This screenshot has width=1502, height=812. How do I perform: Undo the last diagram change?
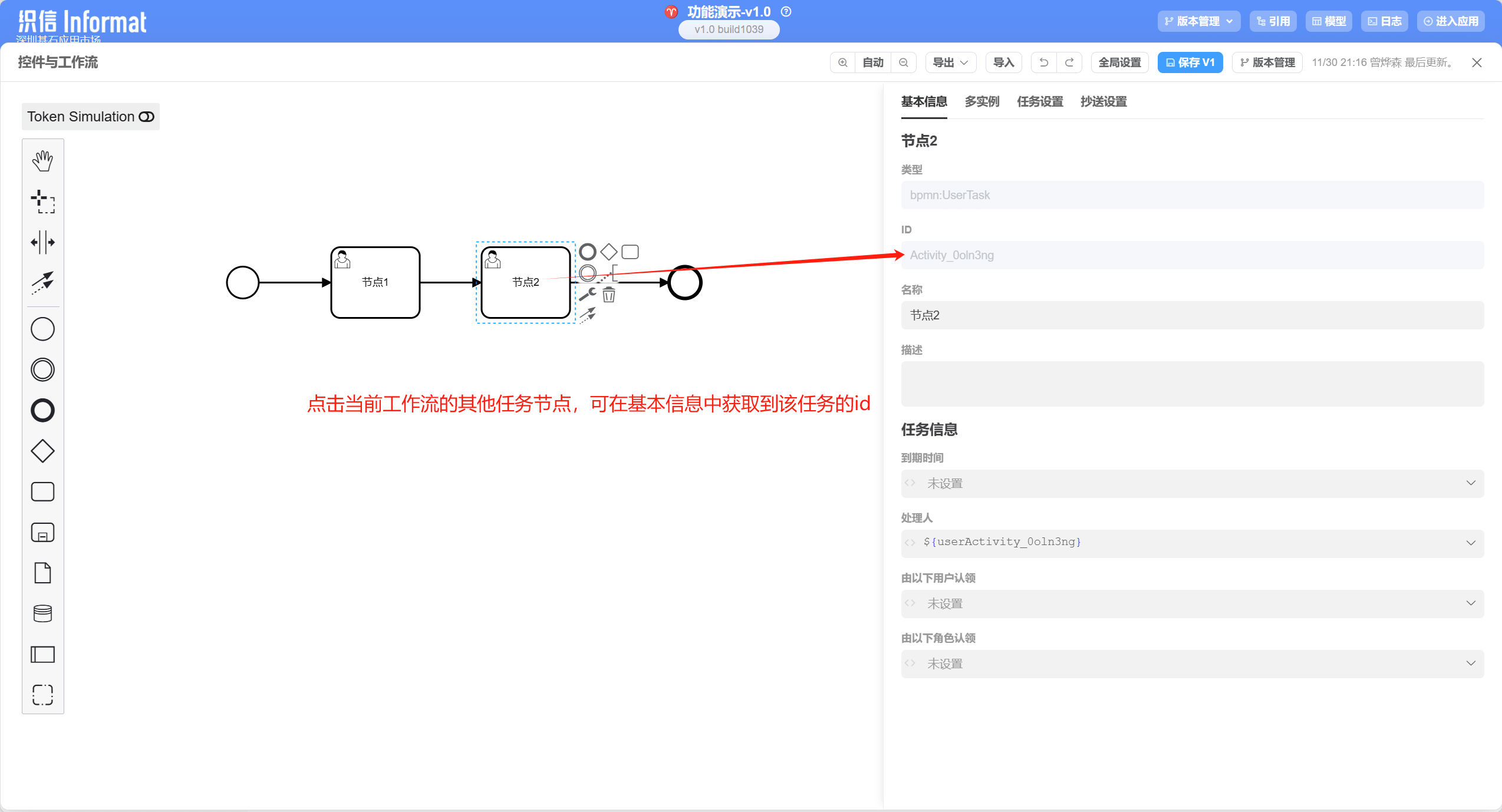pos(1043,62)
